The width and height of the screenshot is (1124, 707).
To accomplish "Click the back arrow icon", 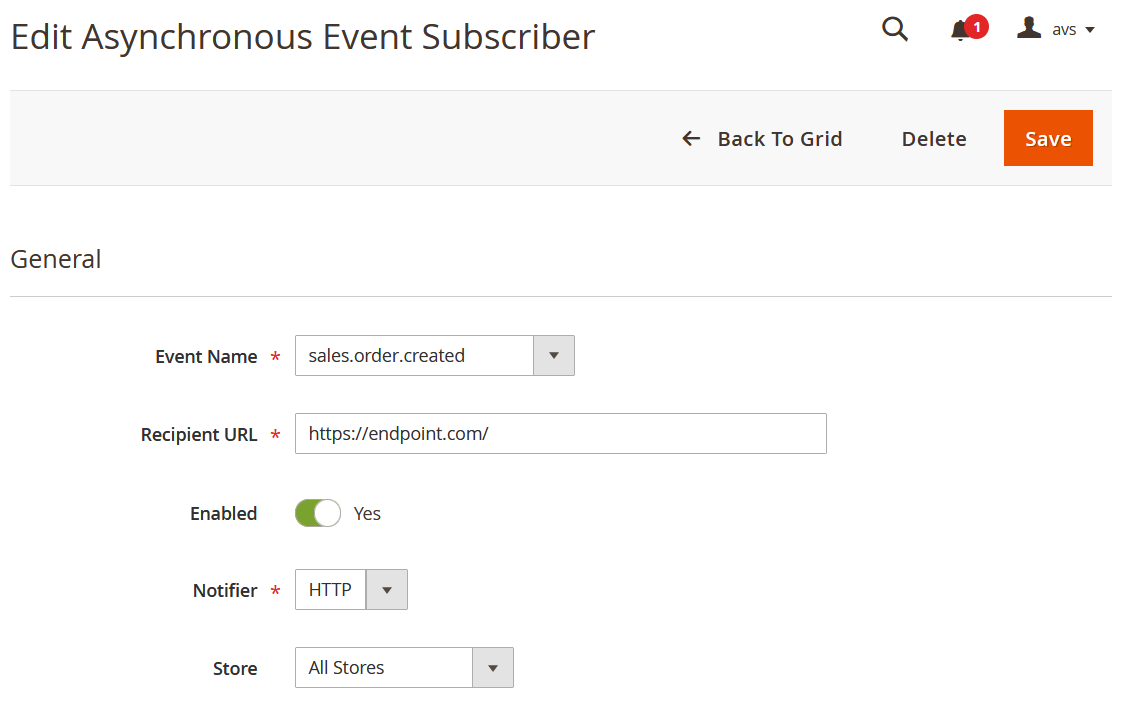I will coord(691,138).
